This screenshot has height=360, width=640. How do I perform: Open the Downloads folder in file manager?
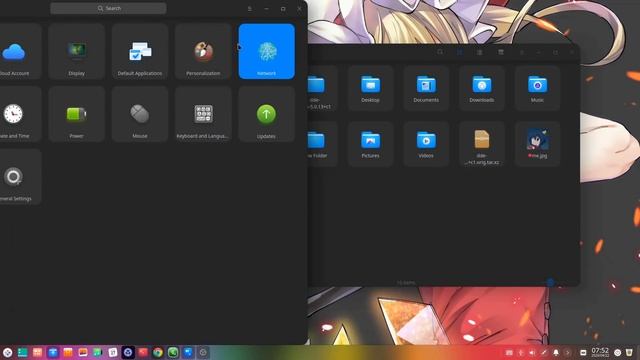(482, 88)
